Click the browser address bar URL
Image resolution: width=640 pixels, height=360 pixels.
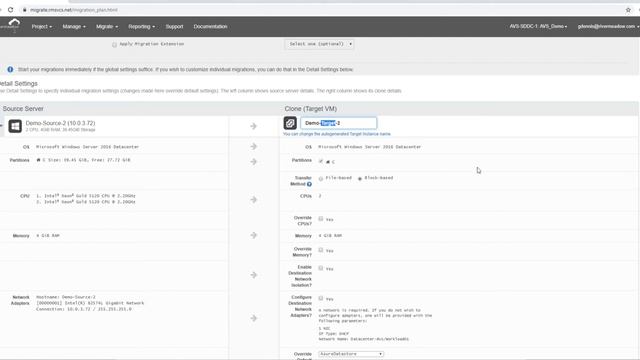point(74,10)
